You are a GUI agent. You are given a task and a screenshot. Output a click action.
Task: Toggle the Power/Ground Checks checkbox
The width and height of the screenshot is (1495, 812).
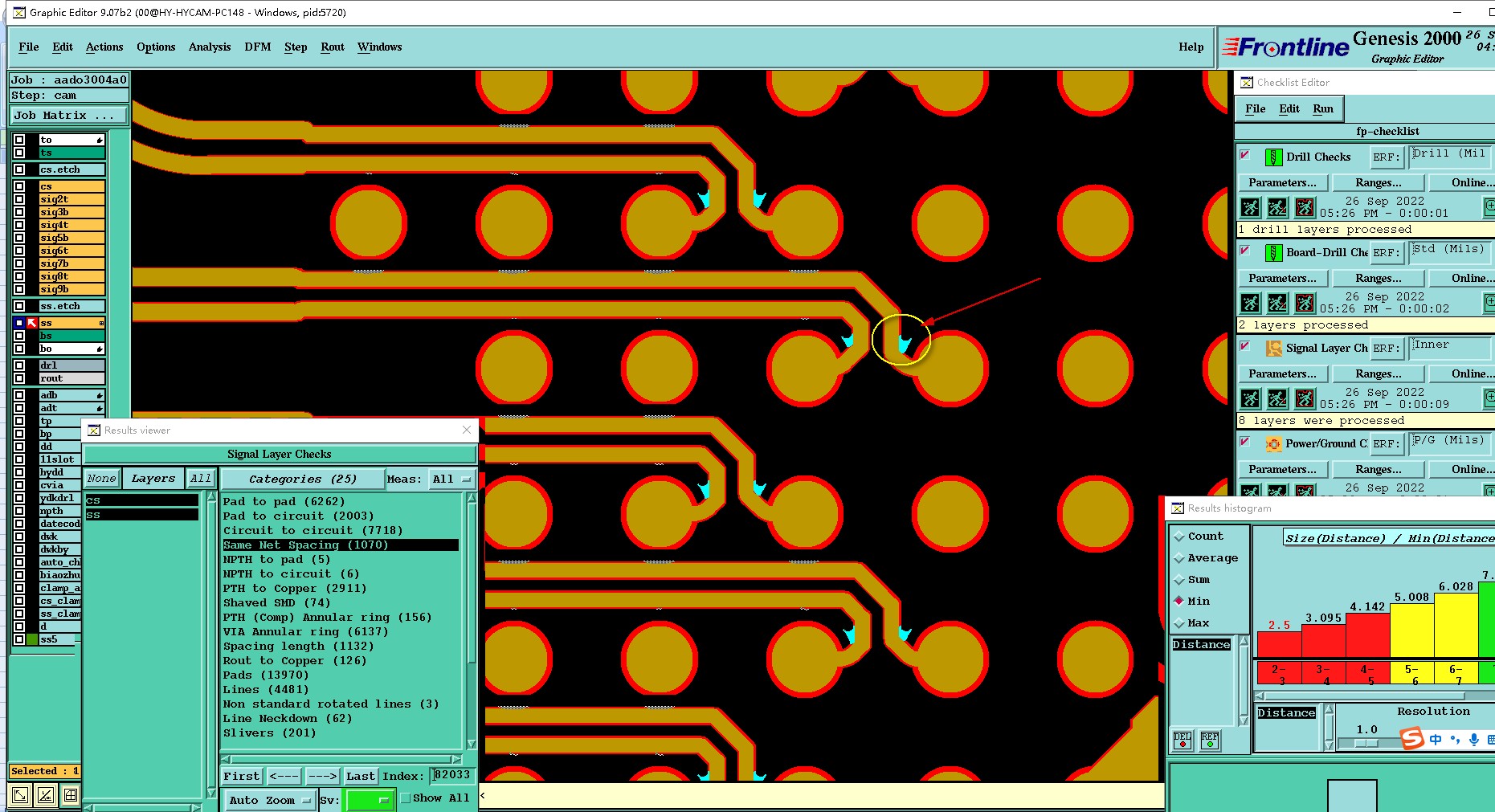(x=1245, y=442)
